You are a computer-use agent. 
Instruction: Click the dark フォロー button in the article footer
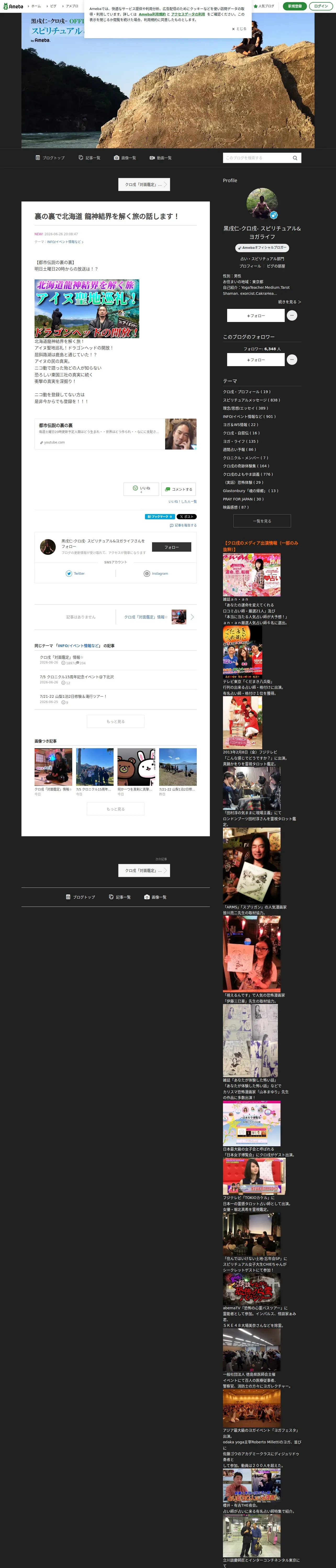coord(171,547)
